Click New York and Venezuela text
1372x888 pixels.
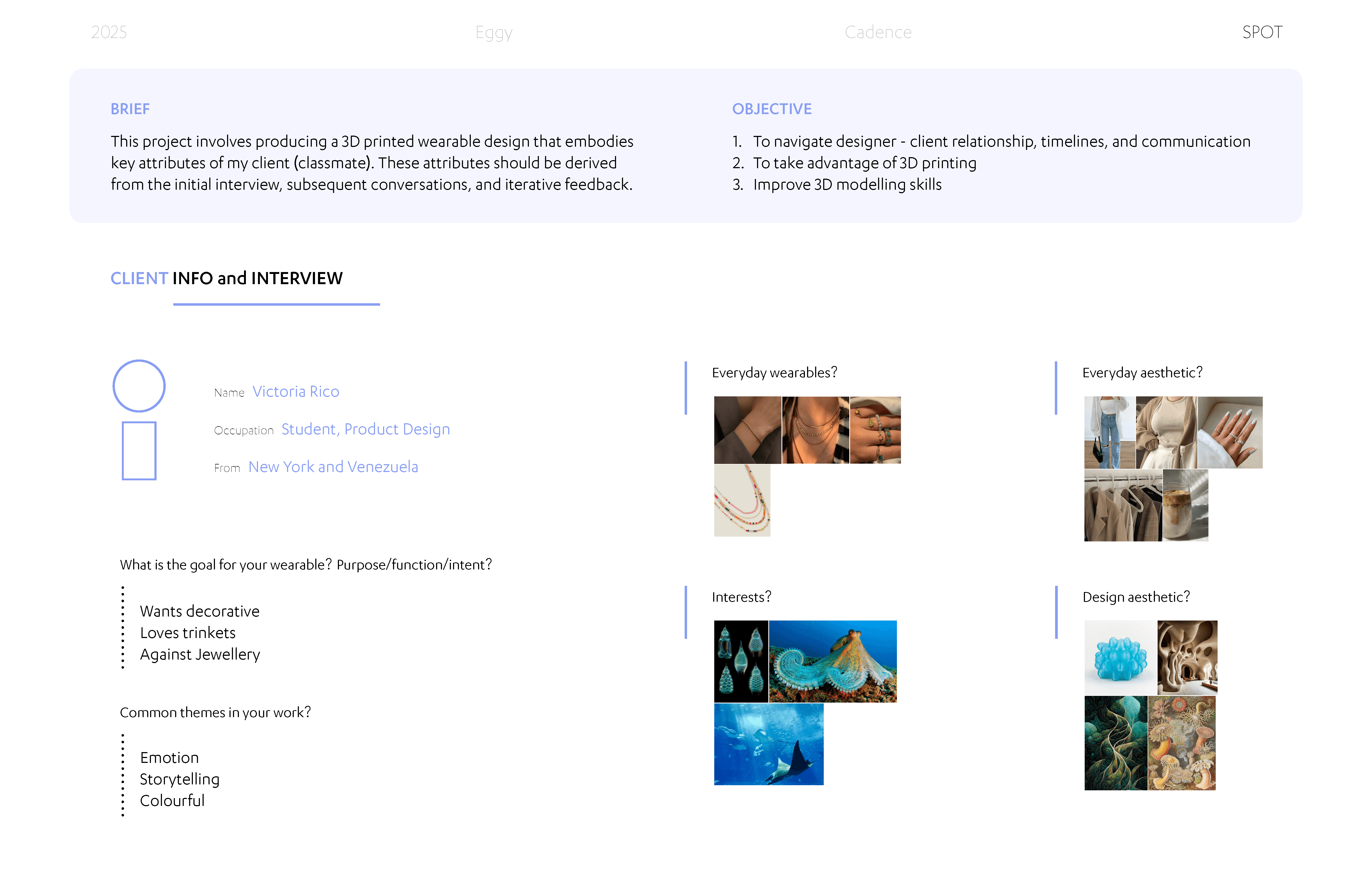point(333,467)
